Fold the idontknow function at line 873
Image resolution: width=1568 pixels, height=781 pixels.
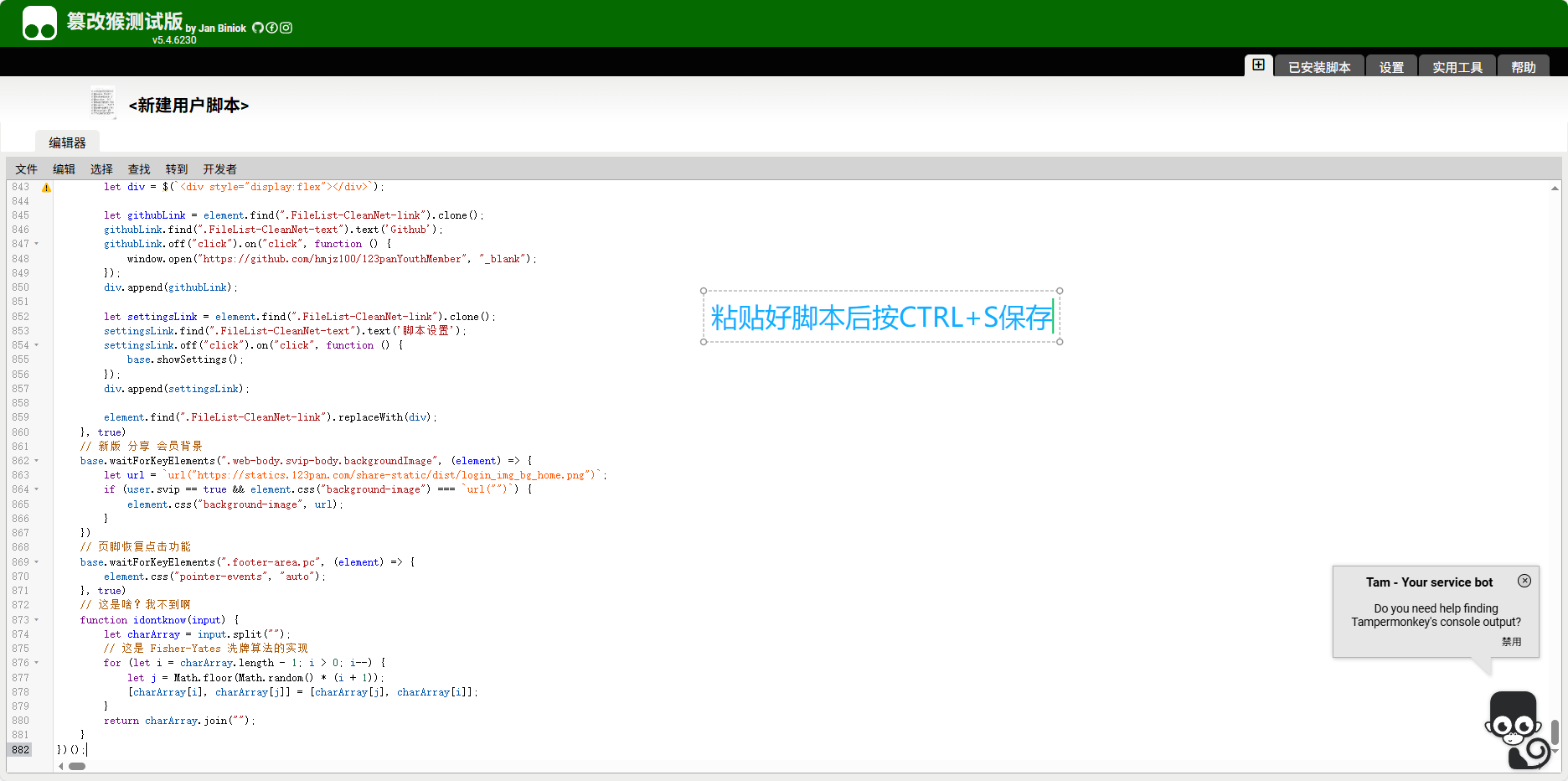pos(37,620)
